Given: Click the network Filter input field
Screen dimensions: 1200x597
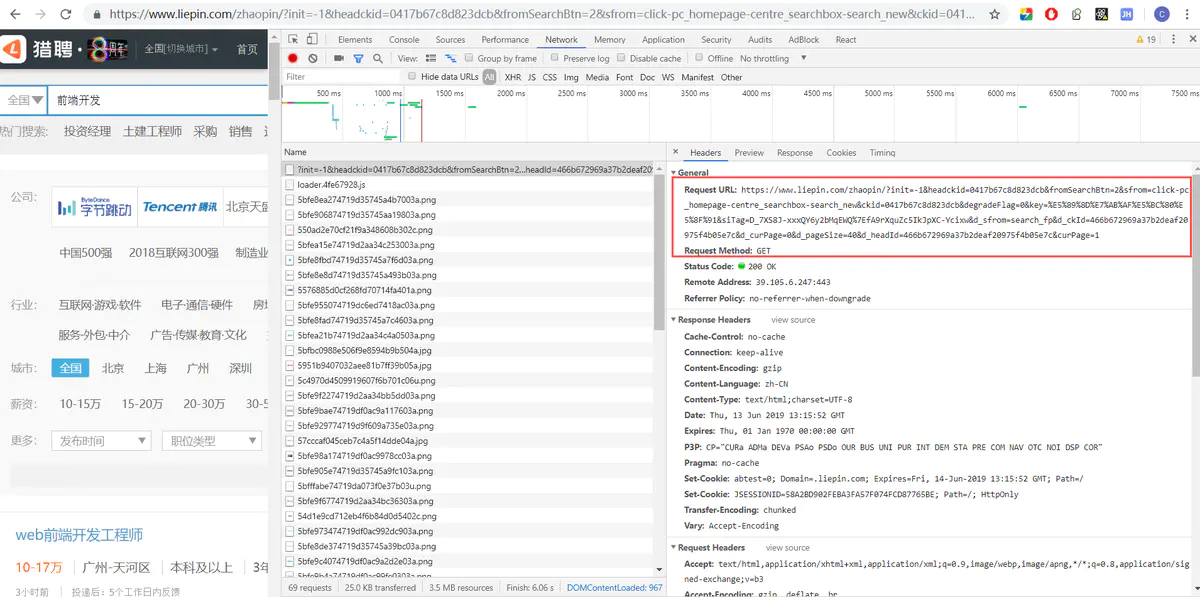Looking at the screenshot, I should pos(343,77).
